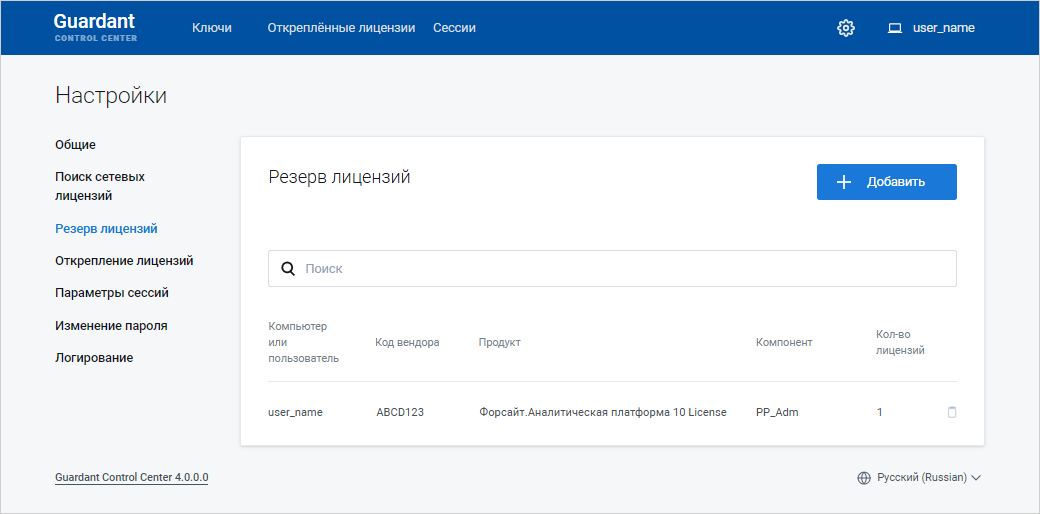The height and width of the screenshot is (514, 1040).
Task: Go to Открепленные лицензии in top navigation
Action: click(341, 28)
